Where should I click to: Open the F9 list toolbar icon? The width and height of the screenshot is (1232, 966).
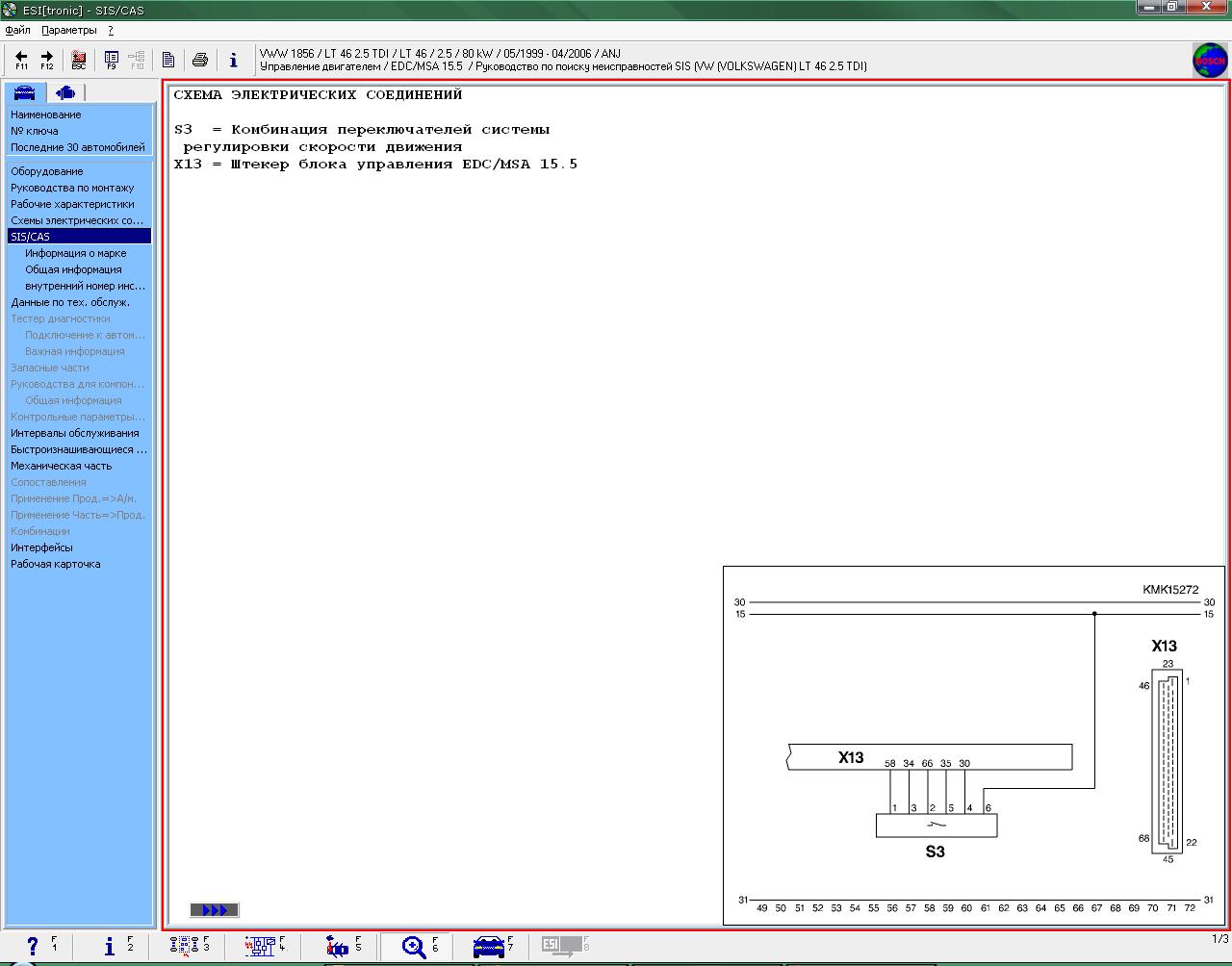click(x=111, y=61)
